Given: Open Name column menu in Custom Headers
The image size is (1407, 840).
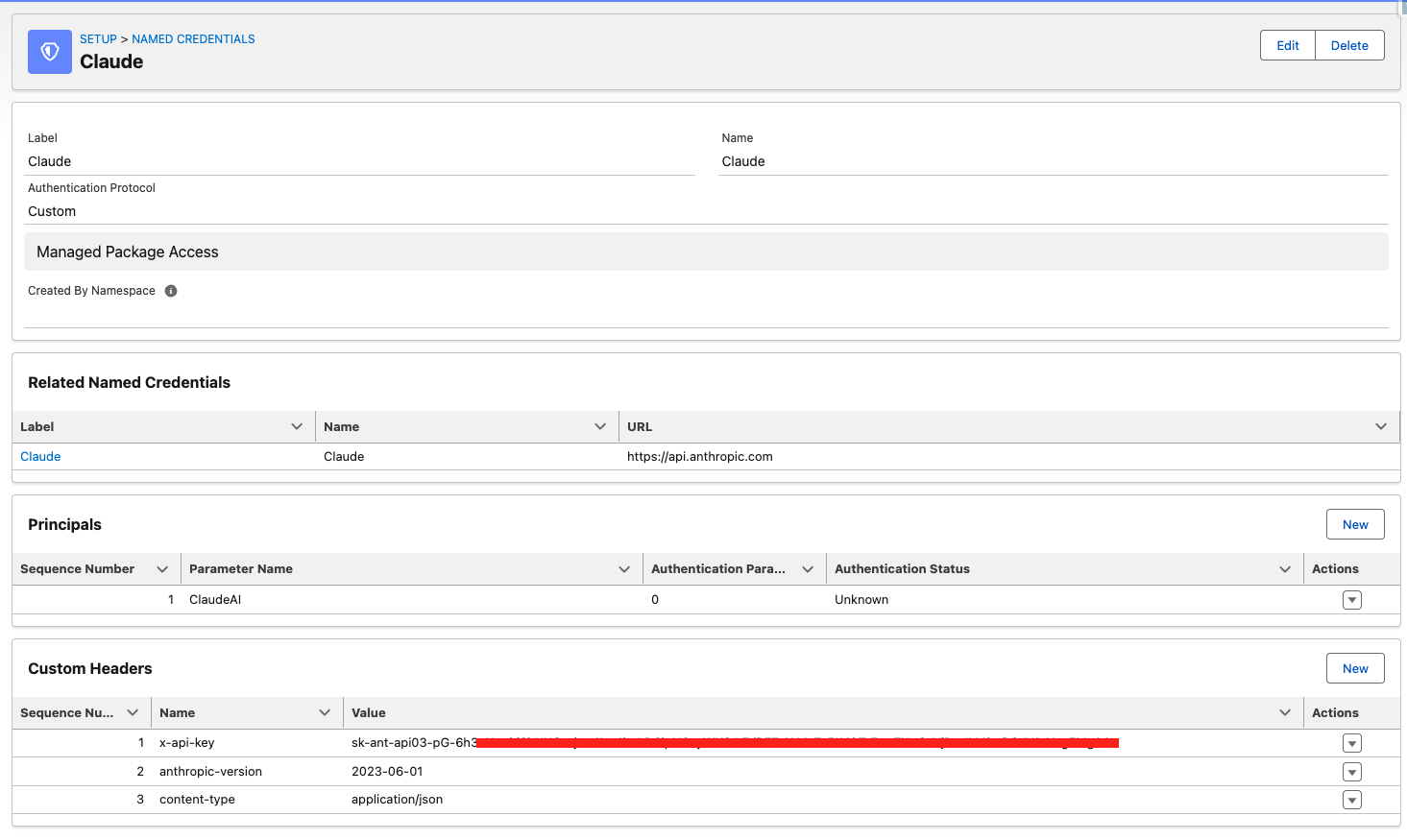Looking at the screenshot, I should click(325, 712).
